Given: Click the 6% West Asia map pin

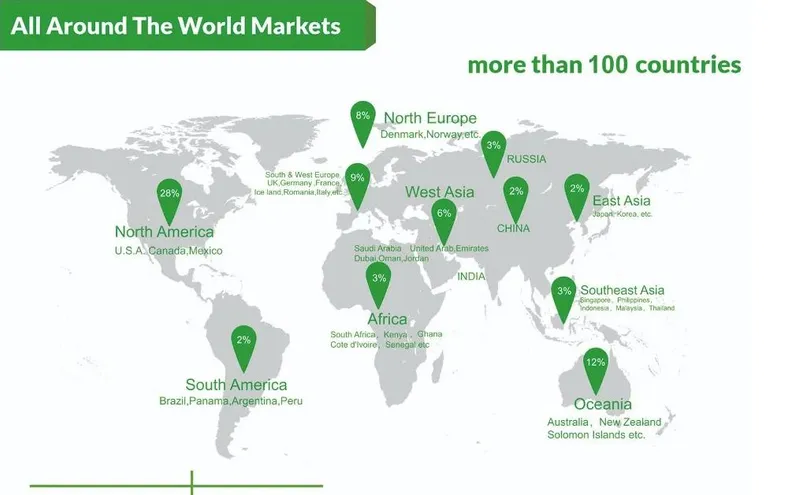Looking at the screenshot, I should click(x=444, y=215).
